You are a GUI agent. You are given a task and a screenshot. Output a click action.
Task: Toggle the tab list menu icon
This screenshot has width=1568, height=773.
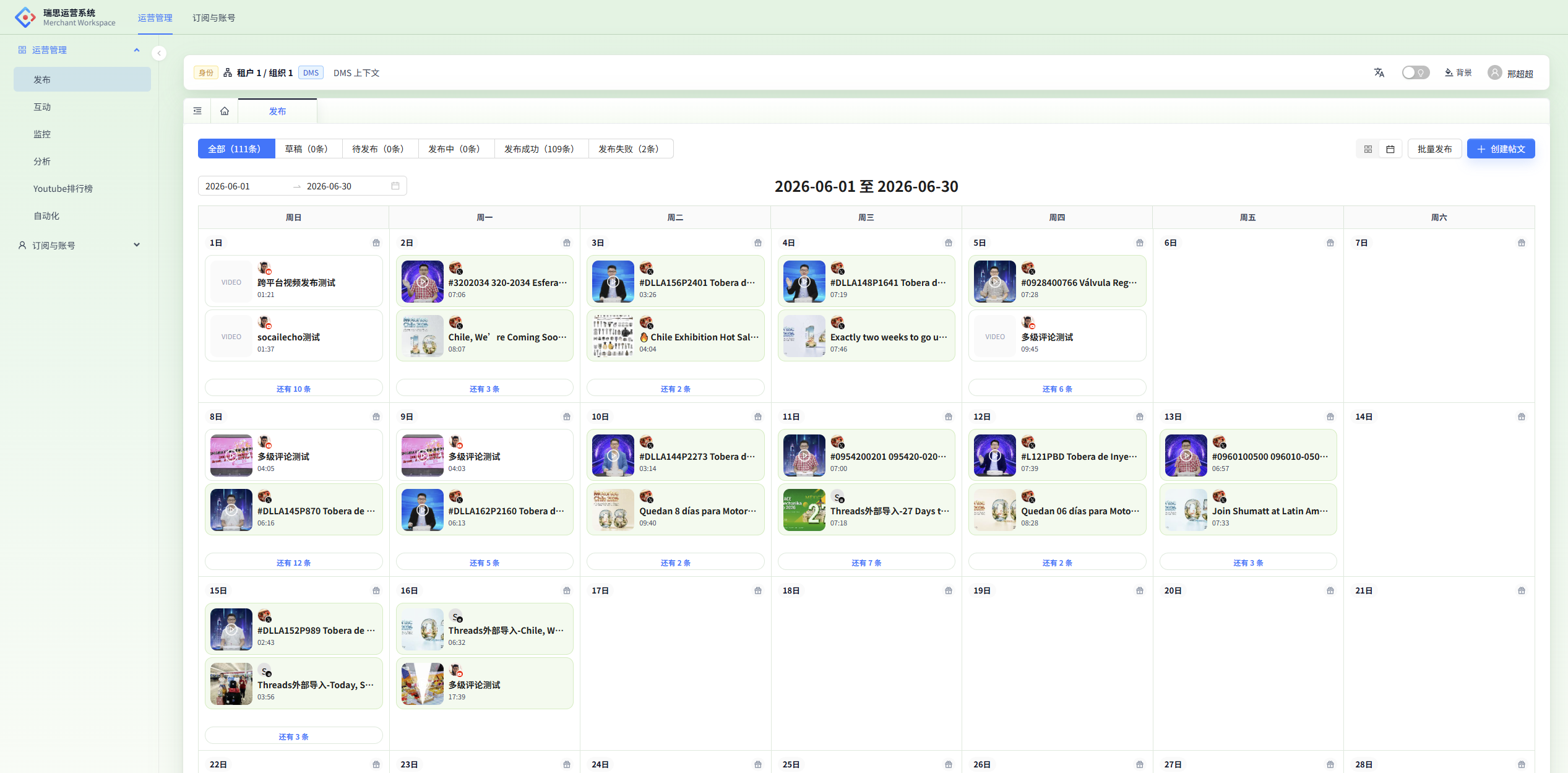(197, 111)
